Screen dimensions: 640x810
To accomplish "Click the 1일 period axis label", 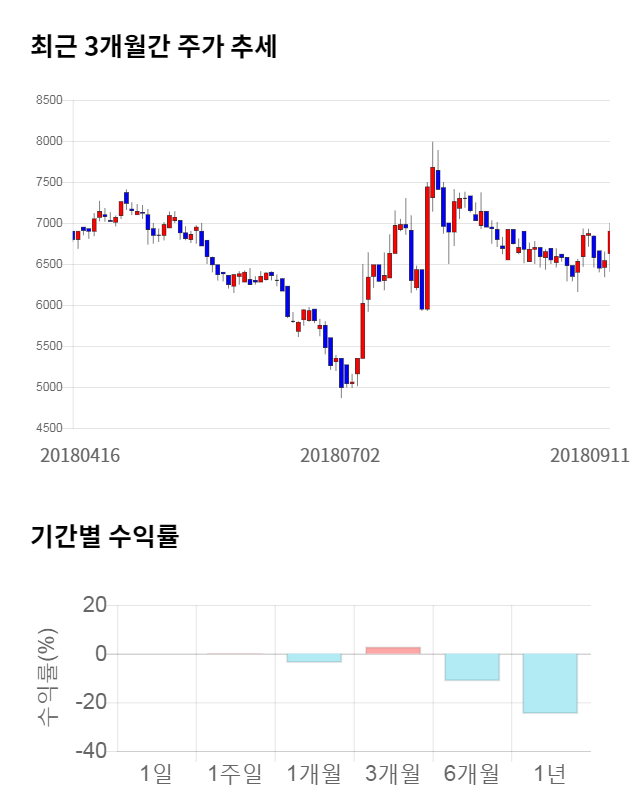I will pos(157,773).
